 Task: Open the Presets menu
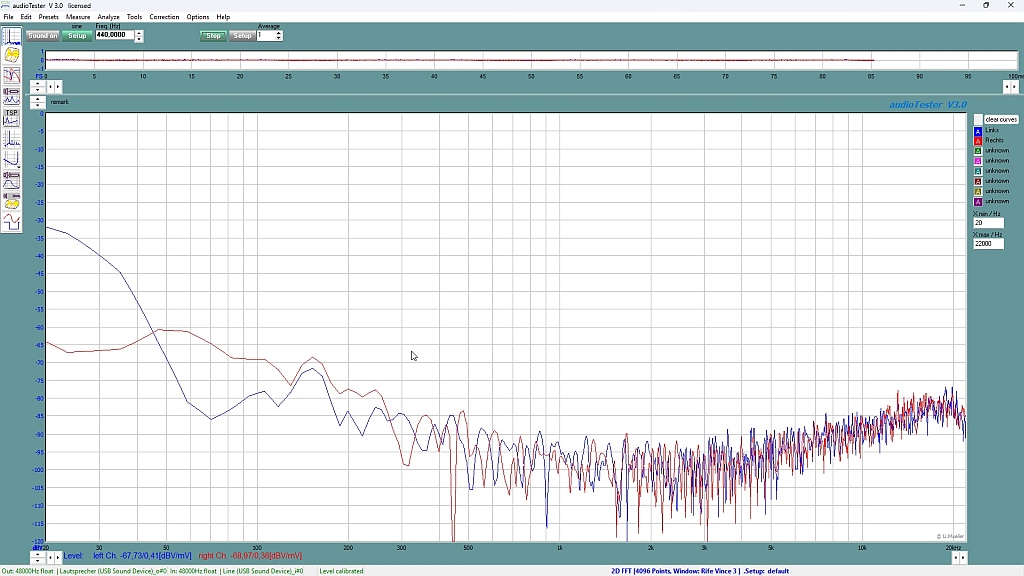coord(48,16)
